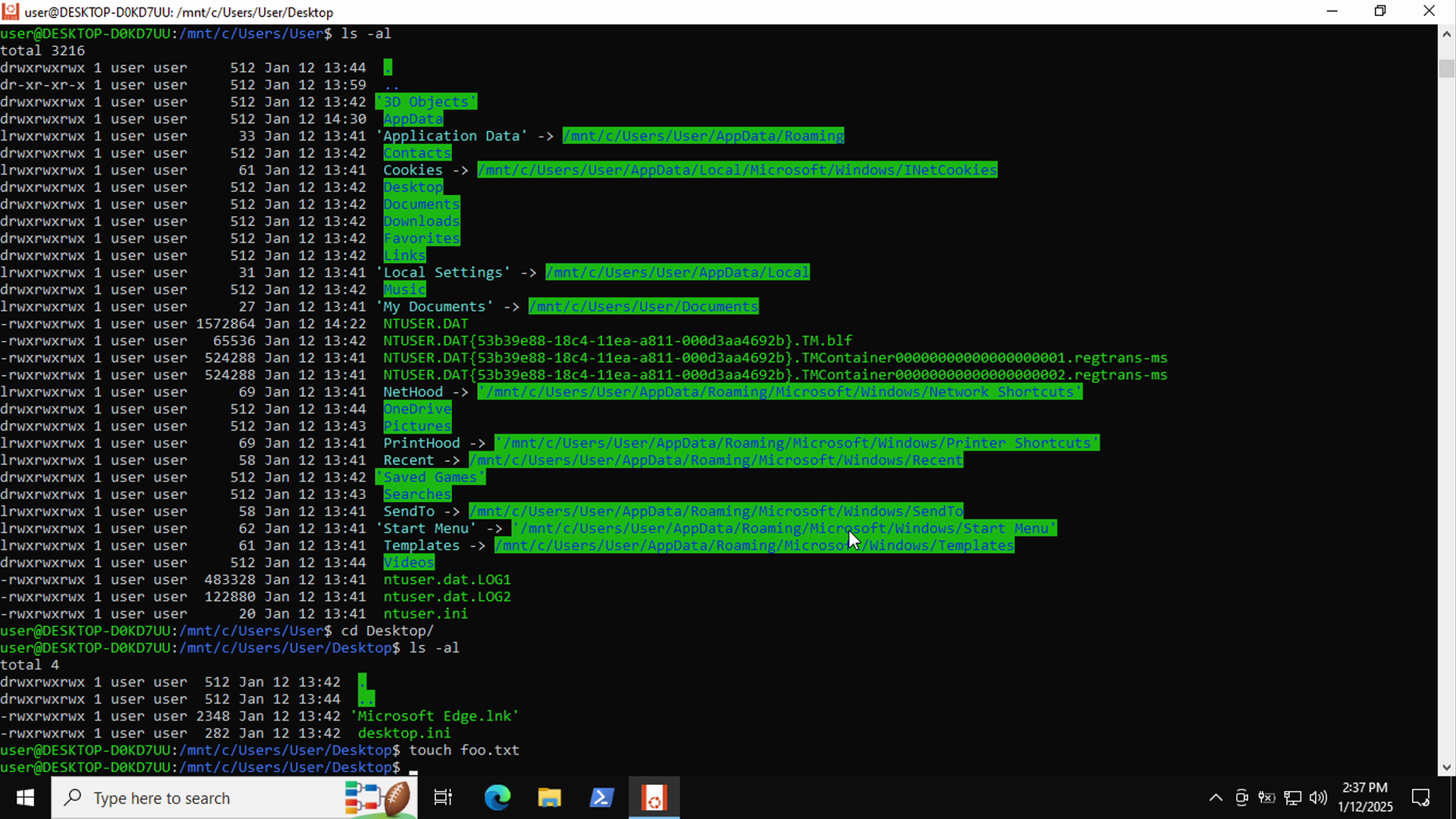This screenshot has width=1456, height=819.
Task: Click the input language tray icon
Action: pyautogui.click(x=1266, y=798)
